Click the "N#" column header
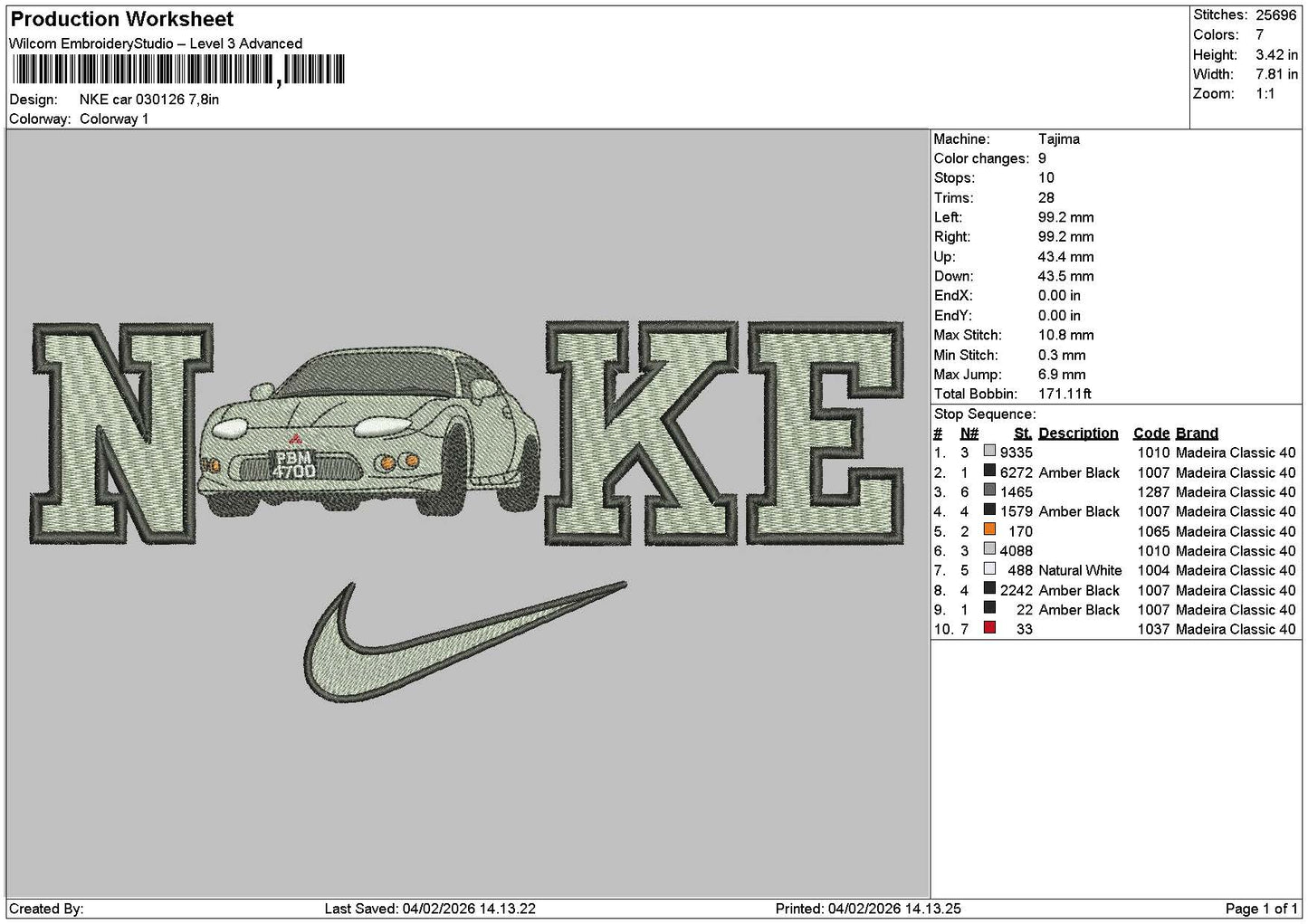The image size is (1308, 924). click(969, 433)
